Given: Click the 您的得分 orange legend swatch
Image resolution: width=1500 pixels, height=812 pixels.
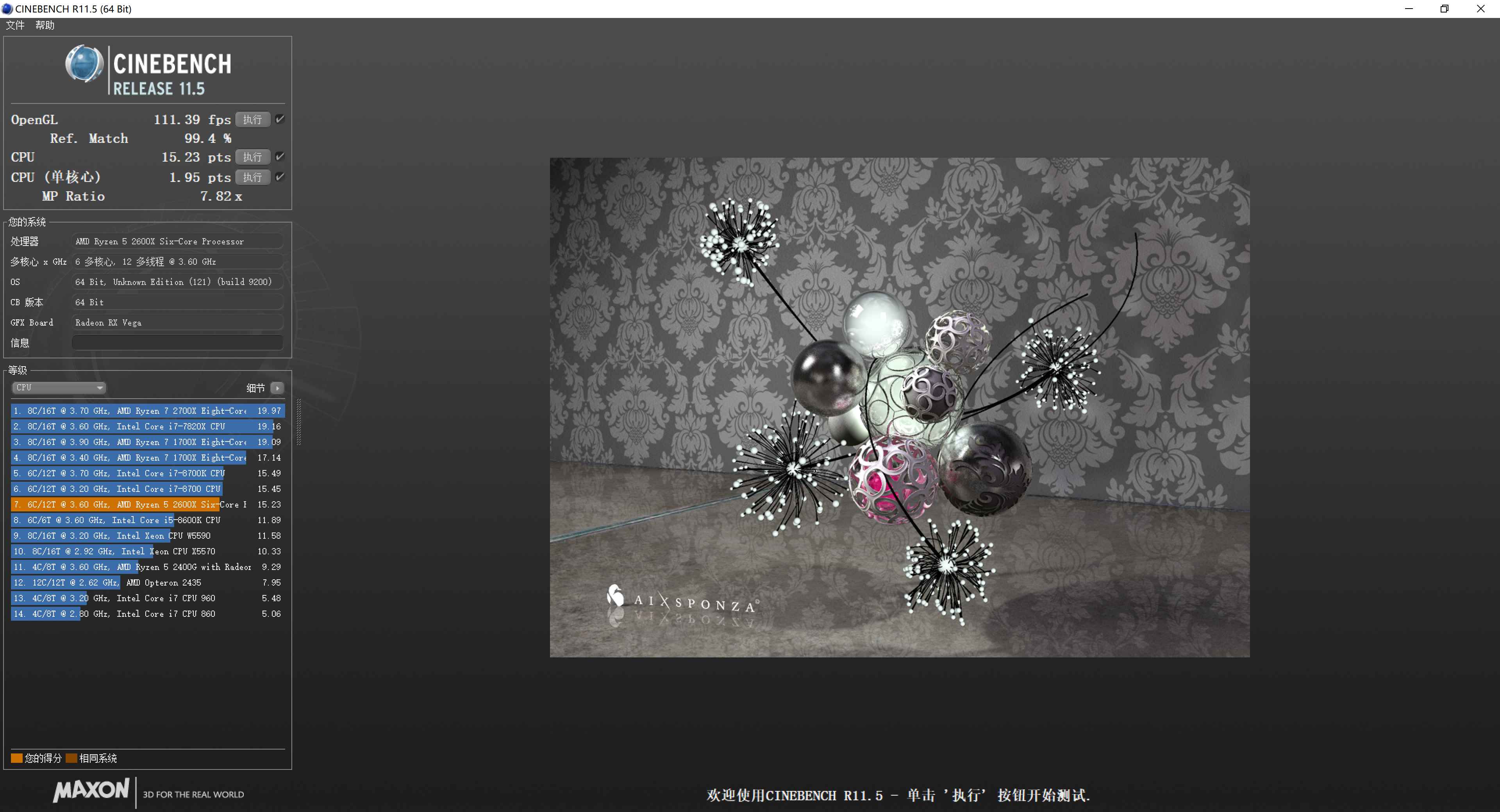Looking at the screenshot, I should click(17, 758).
